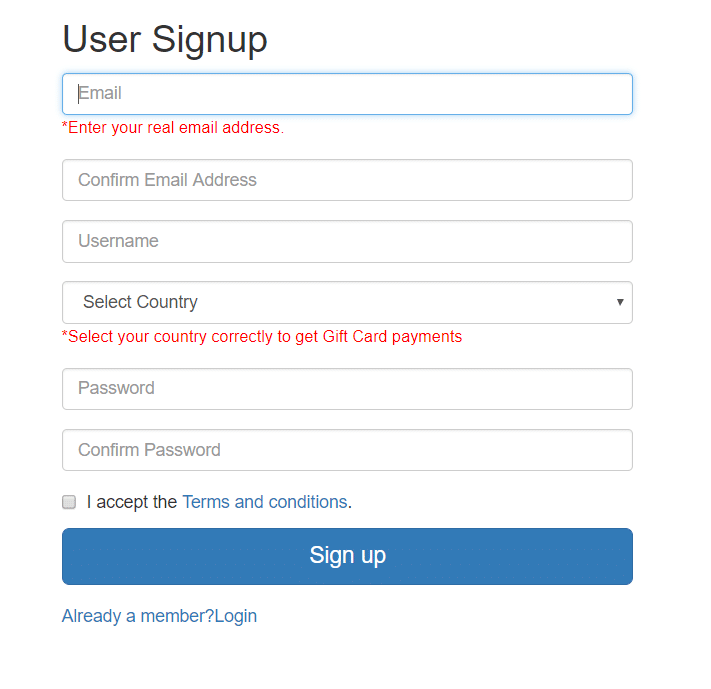Click into the Username text box
Viewport: 711px width, 689px height.
(347, 241)
